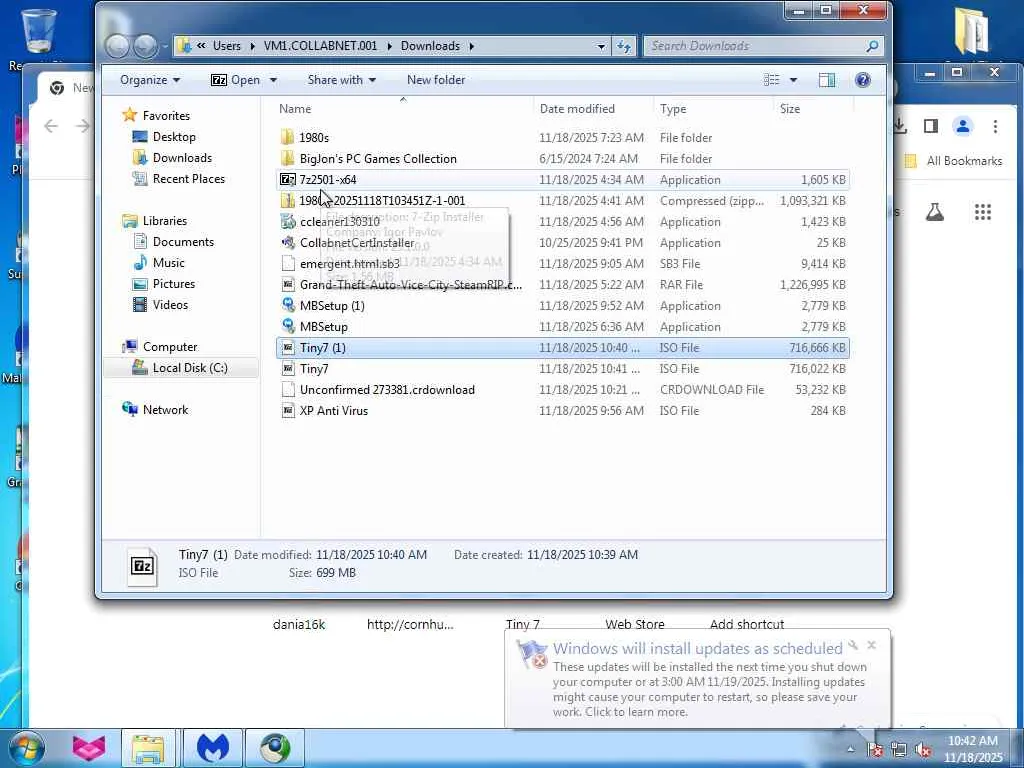Click the search magnifier icon in Explorer
This screenshot has width=1024, height=768.
click(x=872, y=46)
